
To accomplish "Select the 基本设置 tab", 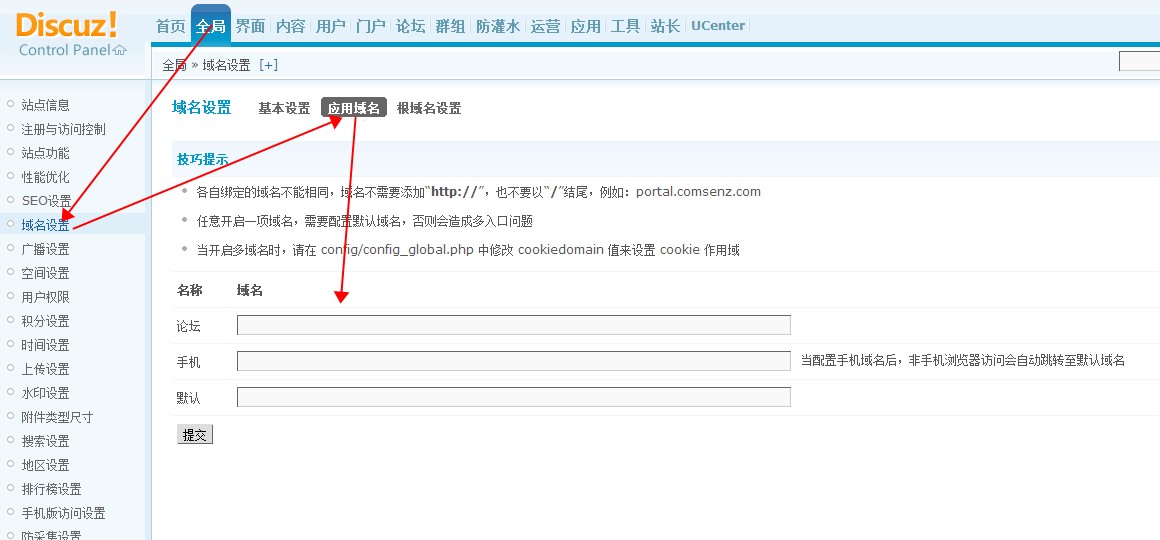I will click(x=284, y=108).
